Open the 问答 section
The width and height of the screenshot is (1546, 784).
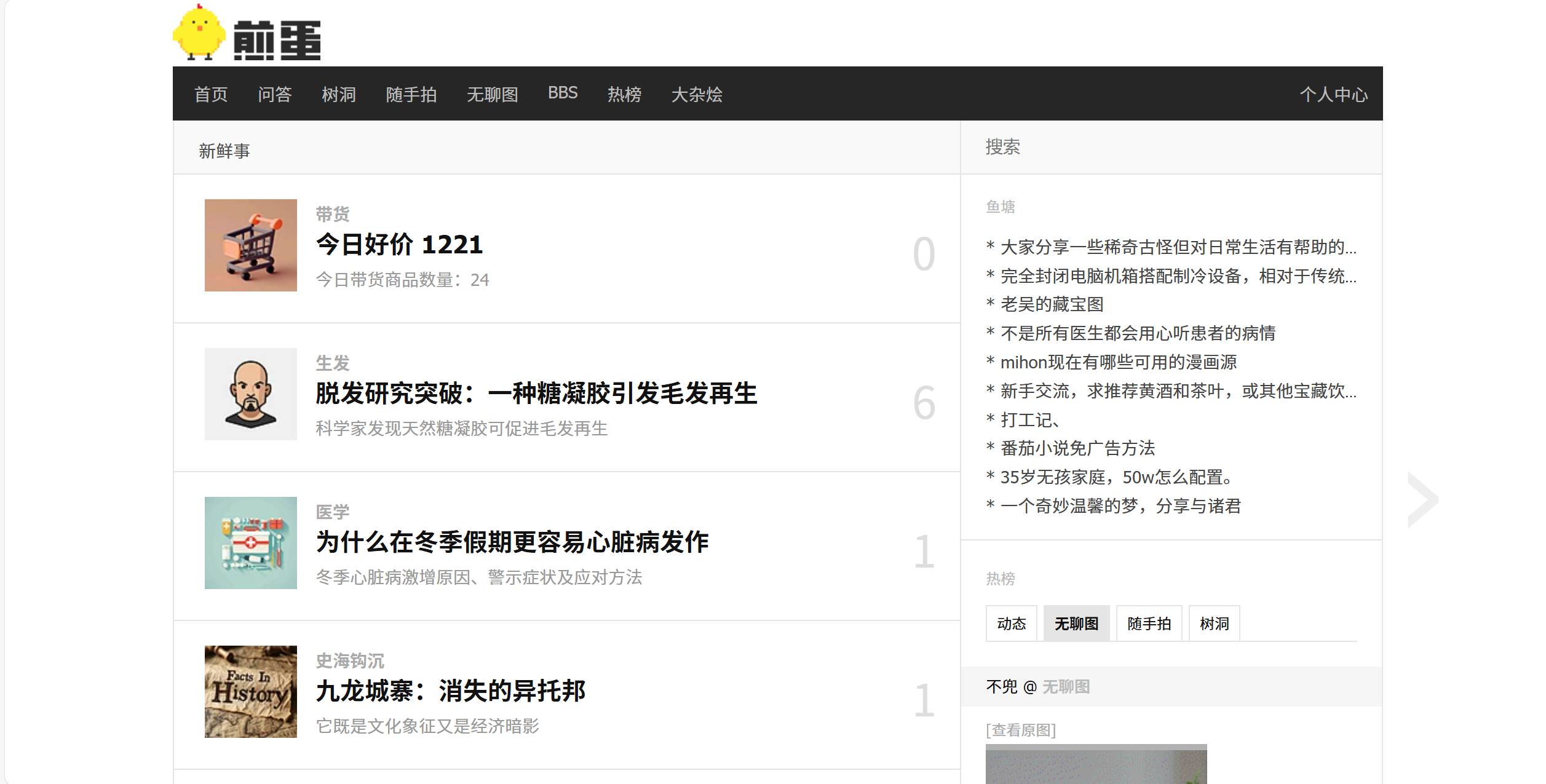275,94
